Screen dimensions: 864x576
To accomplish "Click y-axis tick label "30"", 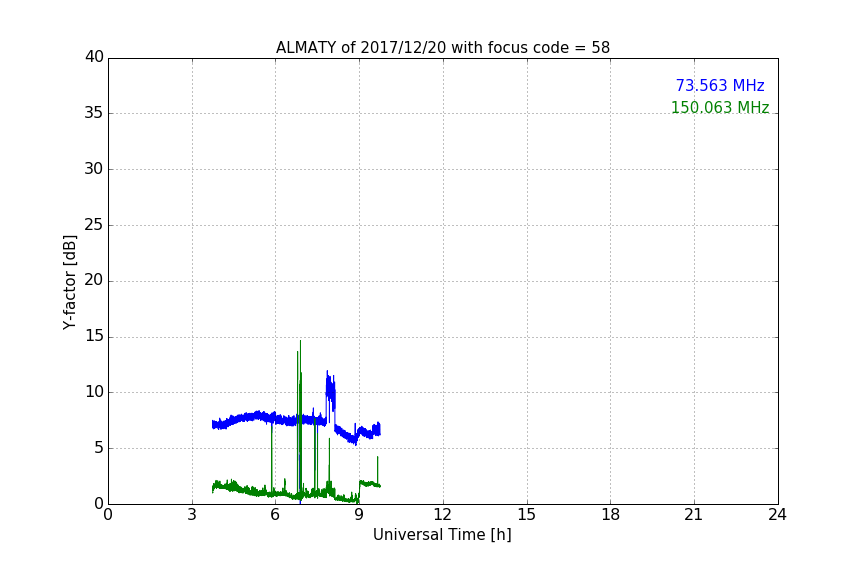I will point(94,169).
